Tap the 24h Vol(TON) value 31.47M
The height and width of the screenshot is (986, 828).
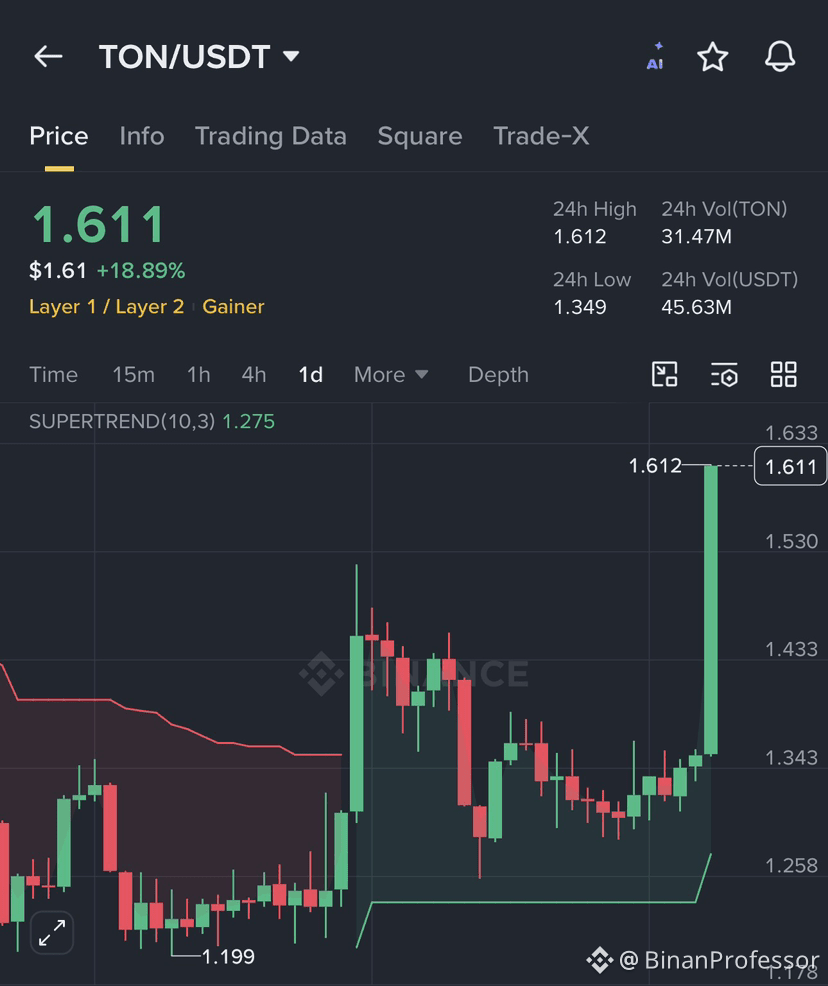point(697,237)
